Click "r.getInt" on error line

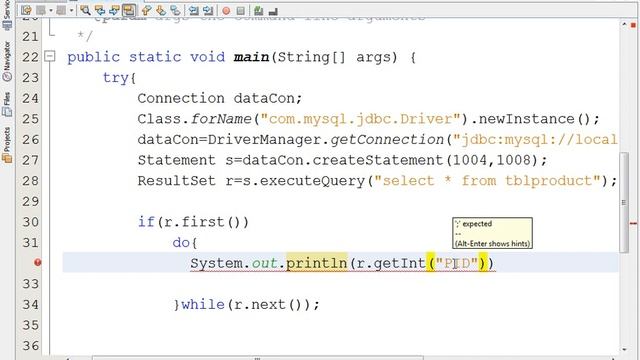coord(391,263)
